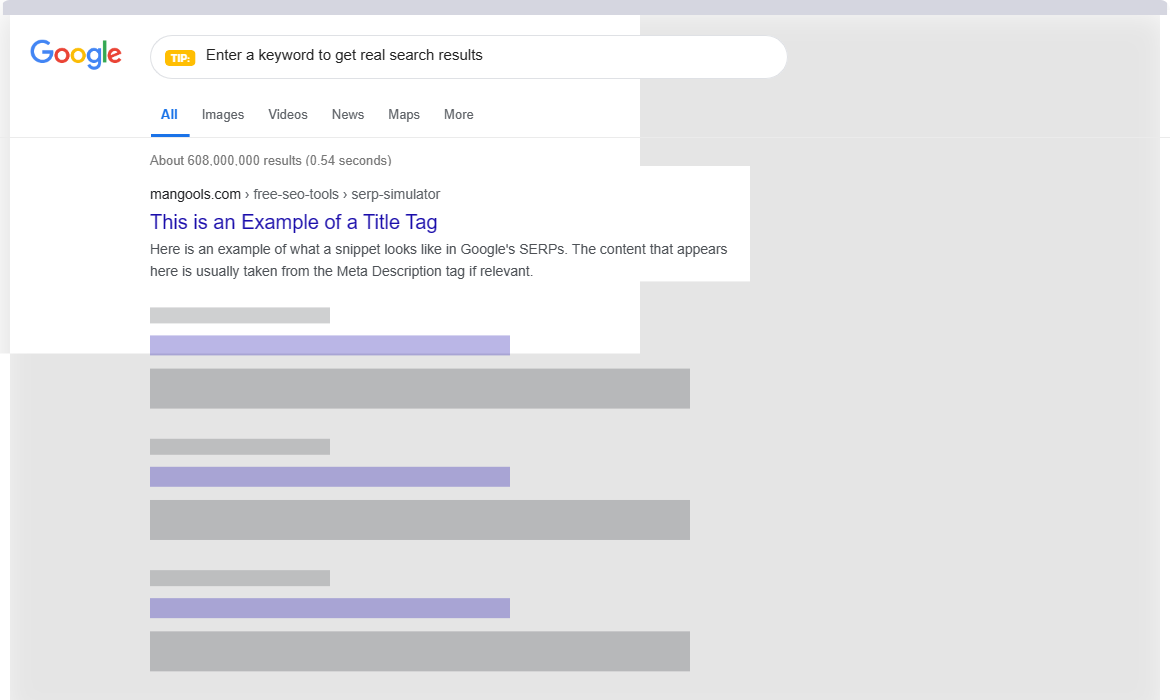Open the More menu tab
The width and height of the screenshot is (1170, 700).
click(x=459, y=115)
